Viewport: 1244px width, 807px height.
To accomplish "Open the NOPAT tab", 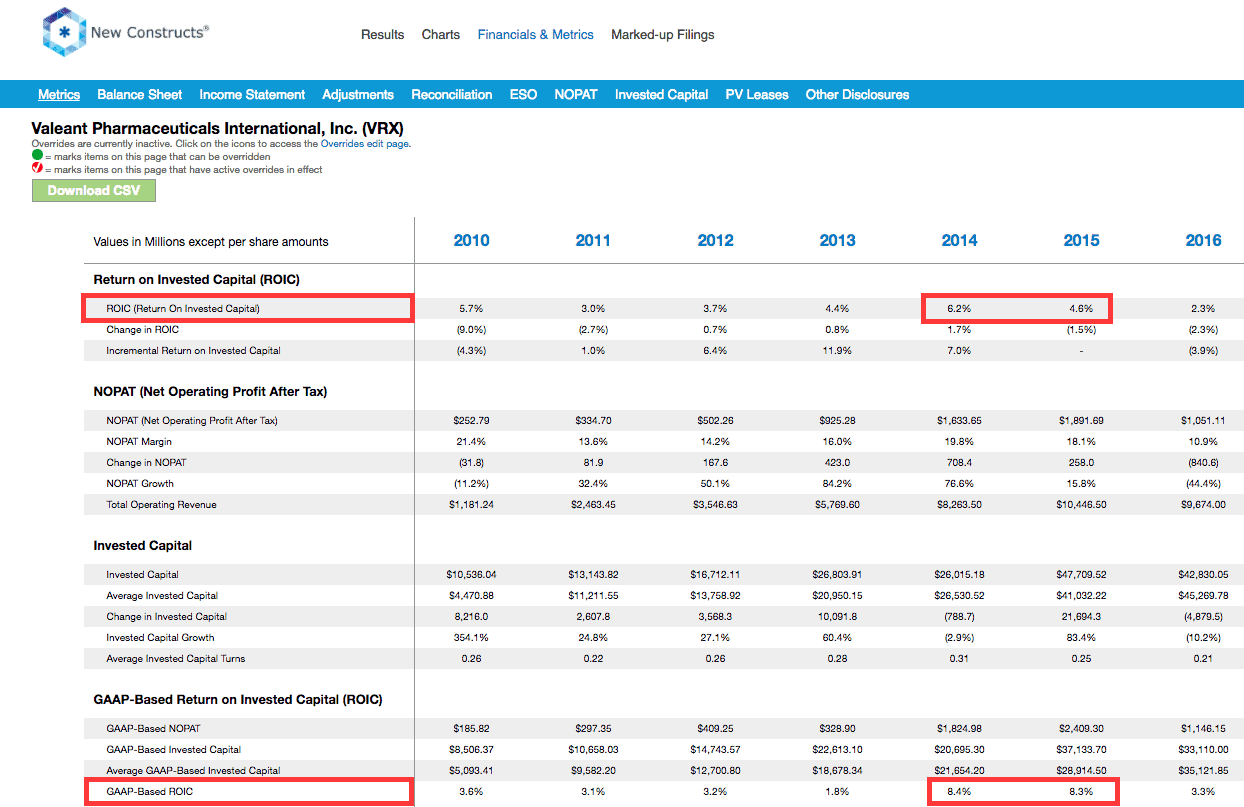I will (x=576, y=94).
